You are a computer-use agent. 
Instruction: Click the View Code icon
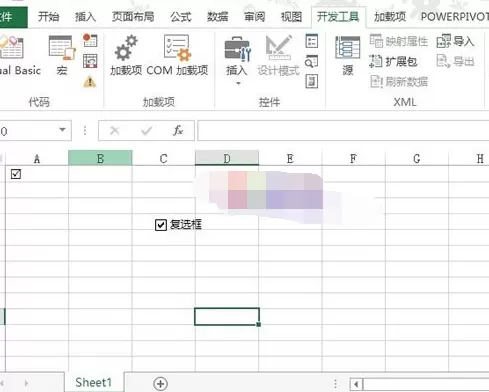312,61
